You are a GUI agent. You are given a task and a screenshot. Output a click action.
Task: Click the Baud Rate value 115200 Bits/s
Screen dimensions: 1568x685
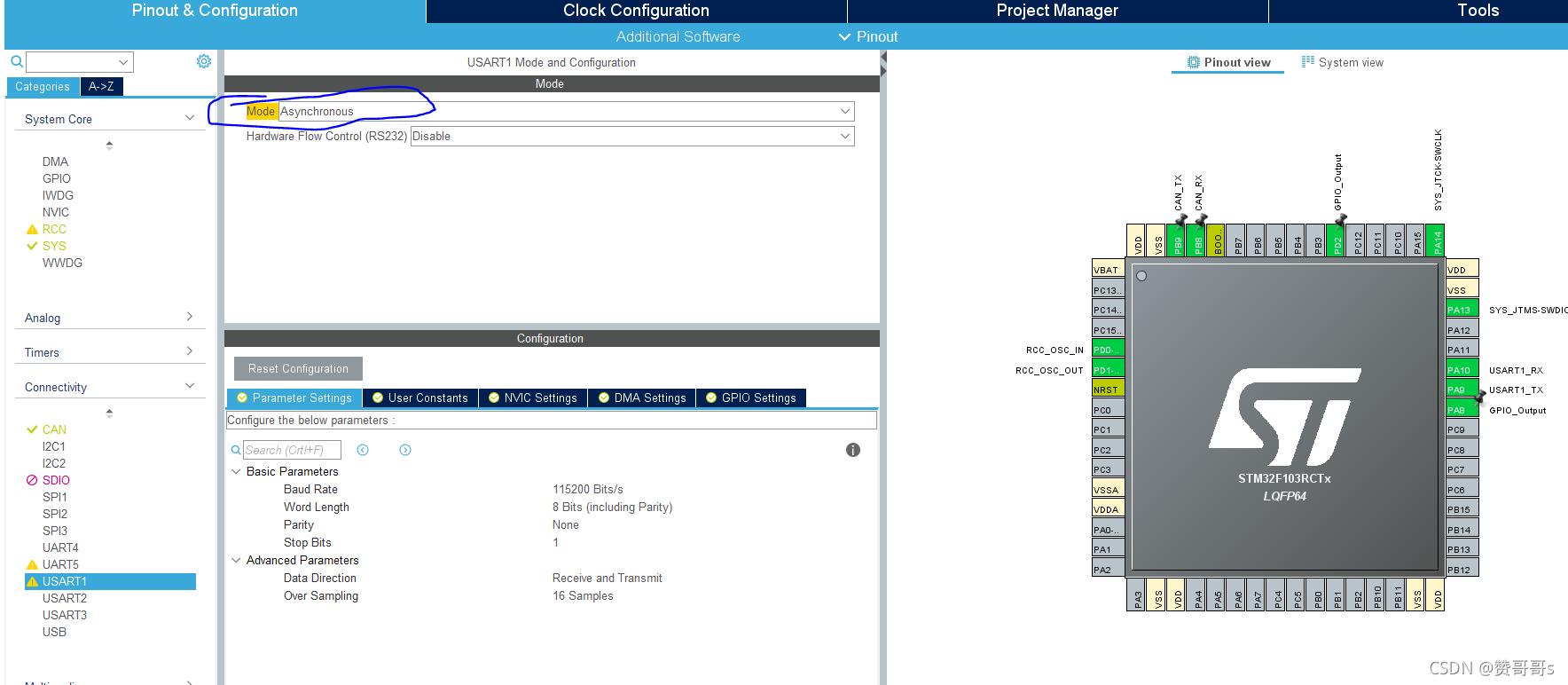[588, 489]
